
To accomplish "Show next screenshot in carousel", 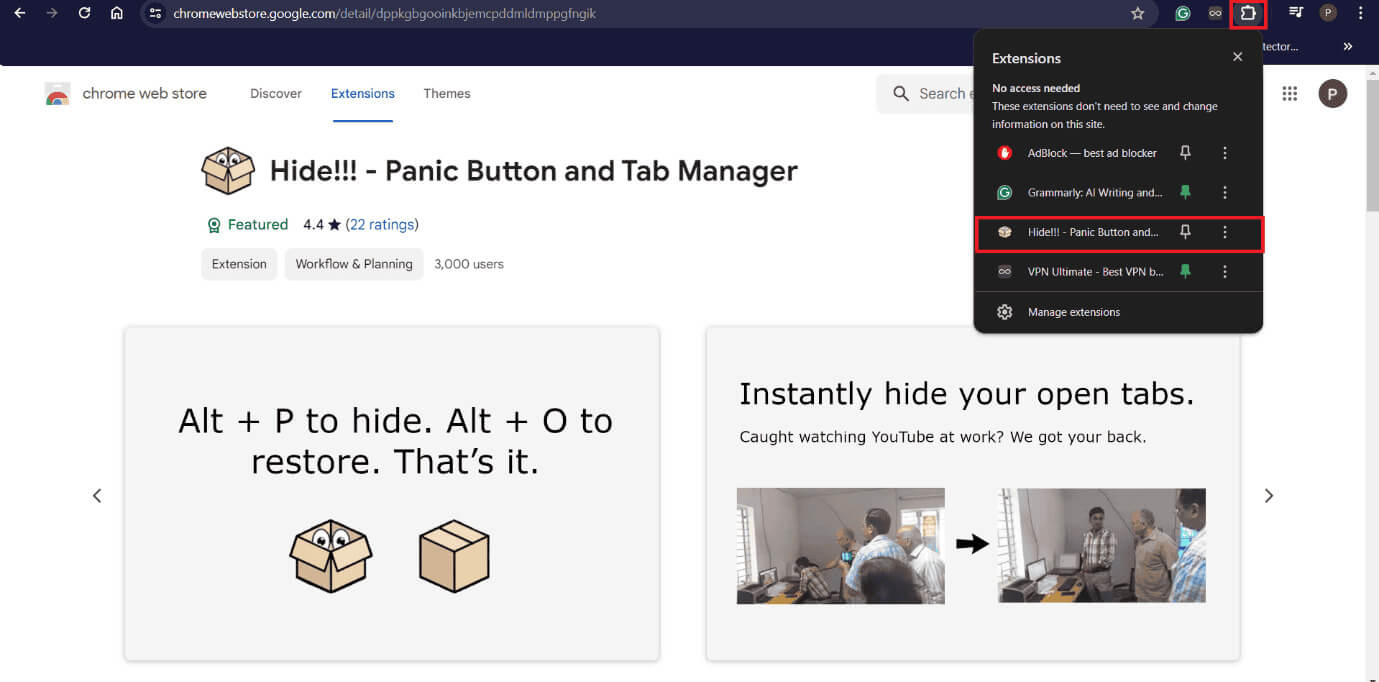I will pos(1269,495).
